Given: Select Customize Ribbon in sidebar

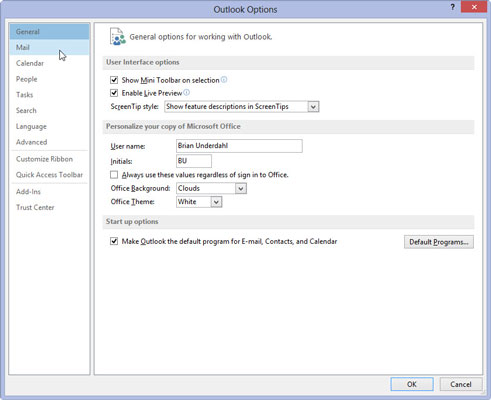Looking at the screenshot, I should click(49, 159).
